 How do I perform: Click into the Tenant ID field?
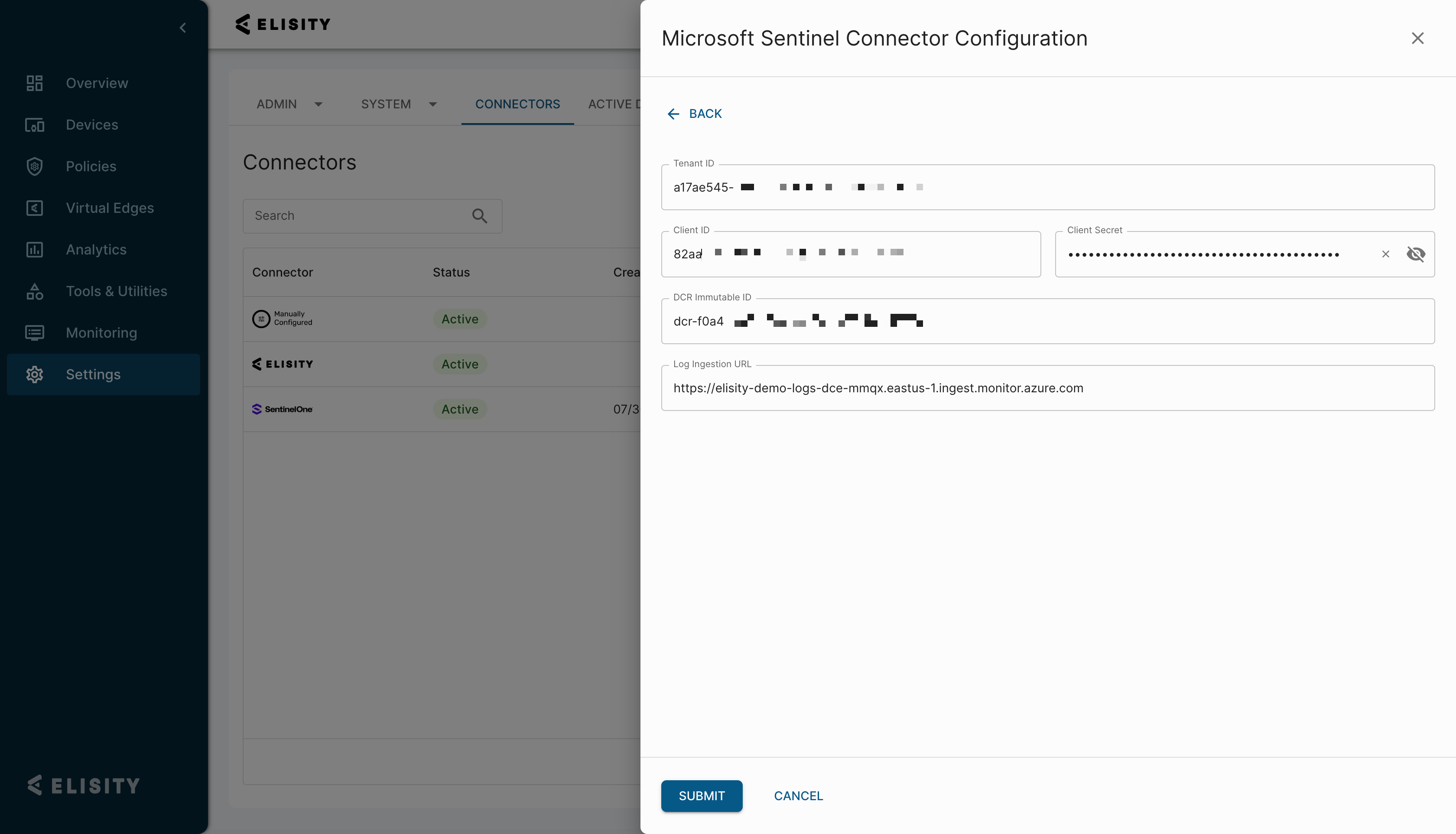(x=1047, y=187)
